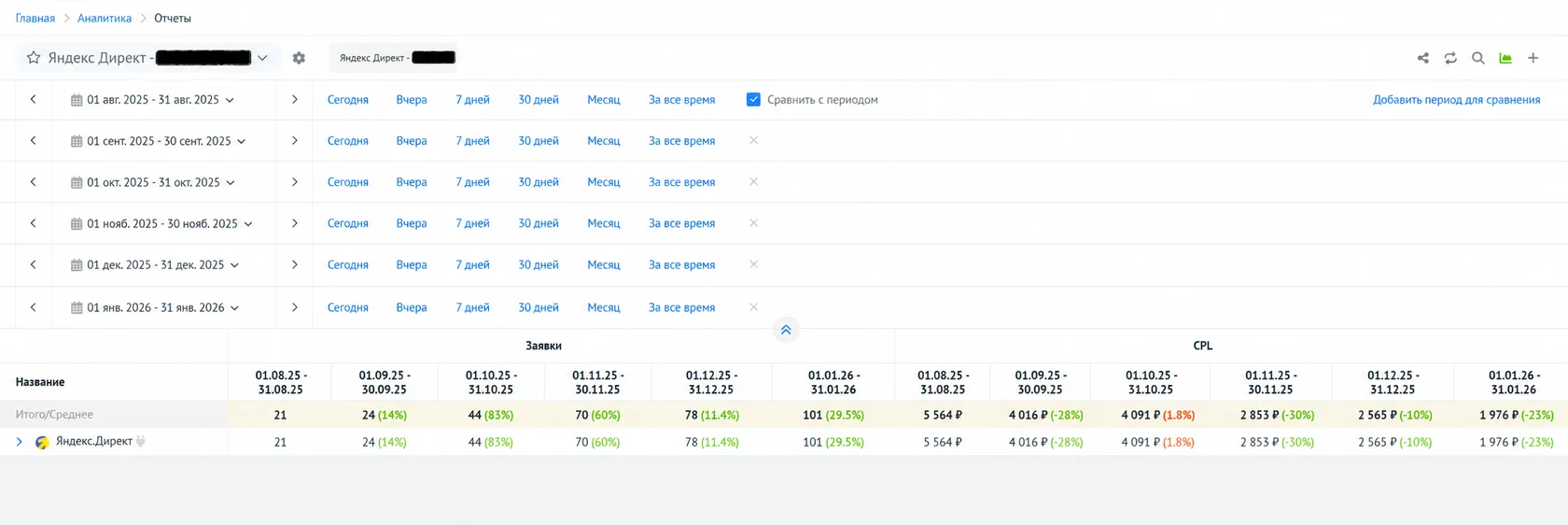Open date picker 01 окт. 2025 - 31 окт. 2025

coord(153,182)
